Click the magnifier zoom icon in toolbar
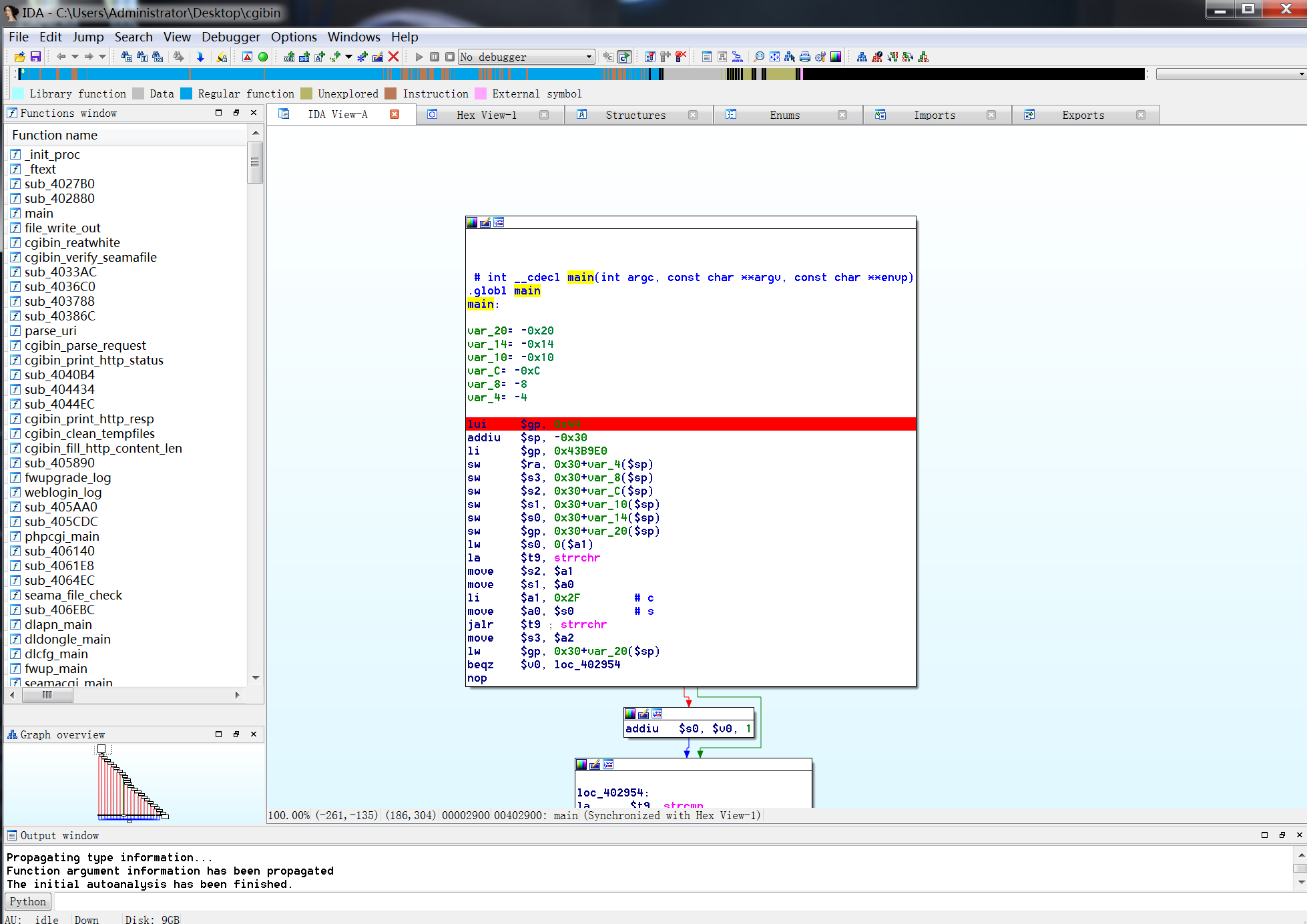The height and width of the screenshot is (924, 1307). coord(759,57)
